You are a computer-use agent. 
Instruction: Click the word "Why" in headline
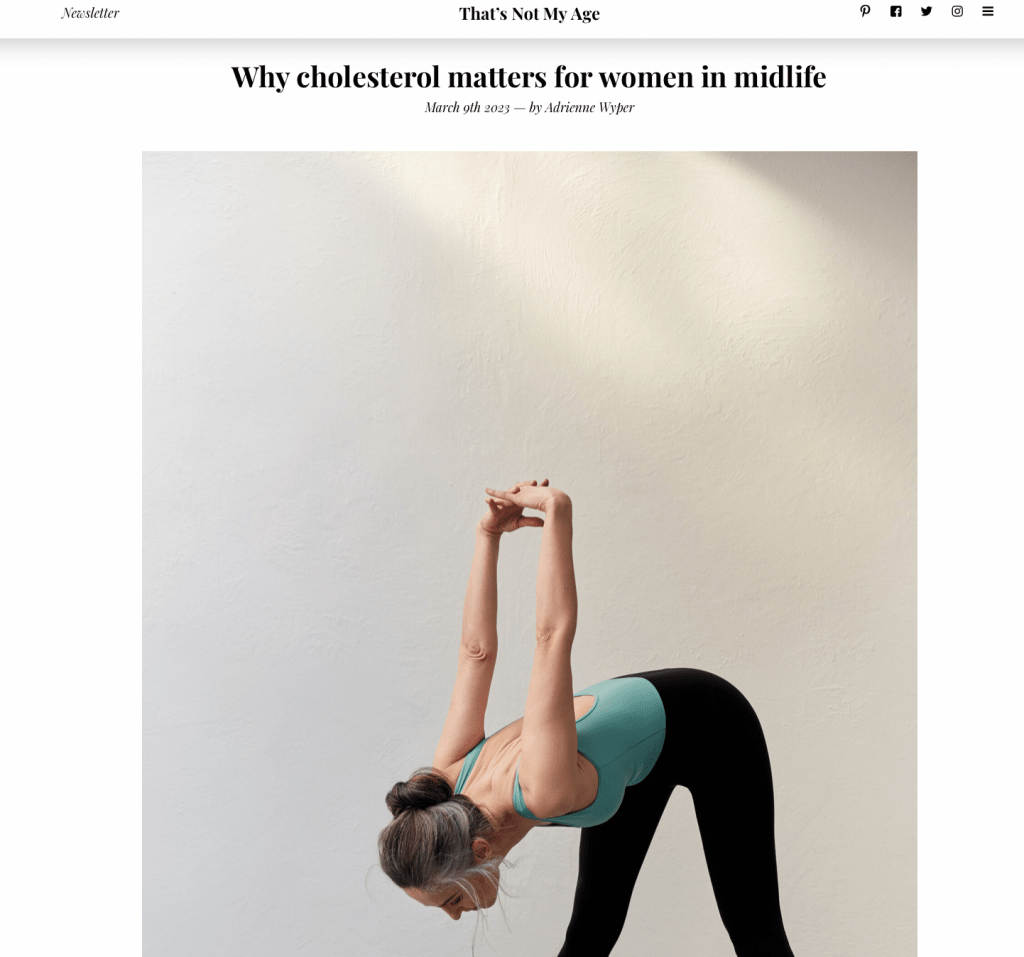pos(260,78)
